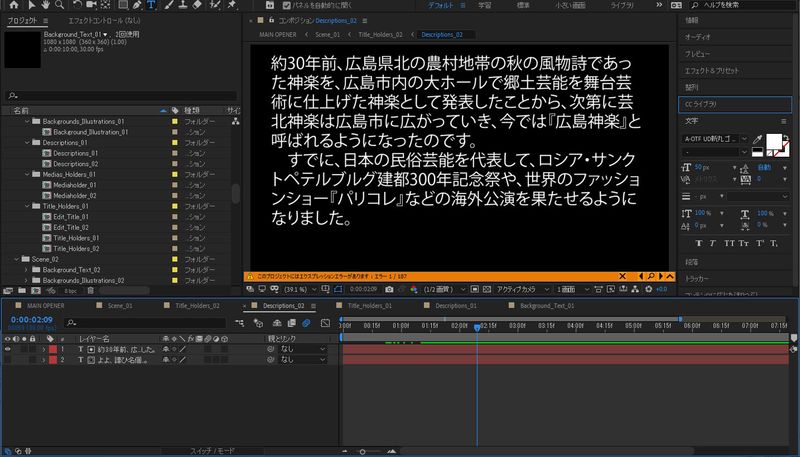
Task: Switch to the MAIN OPENER timeline tab
Action: (x=47, y=305)
